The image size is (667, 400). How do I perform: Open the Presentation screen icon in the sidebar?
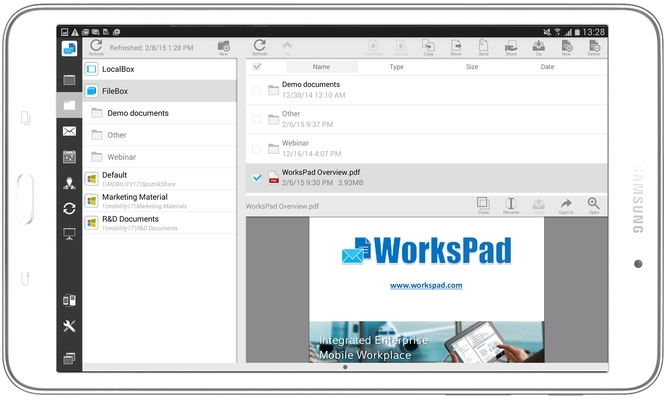(69, 234)
